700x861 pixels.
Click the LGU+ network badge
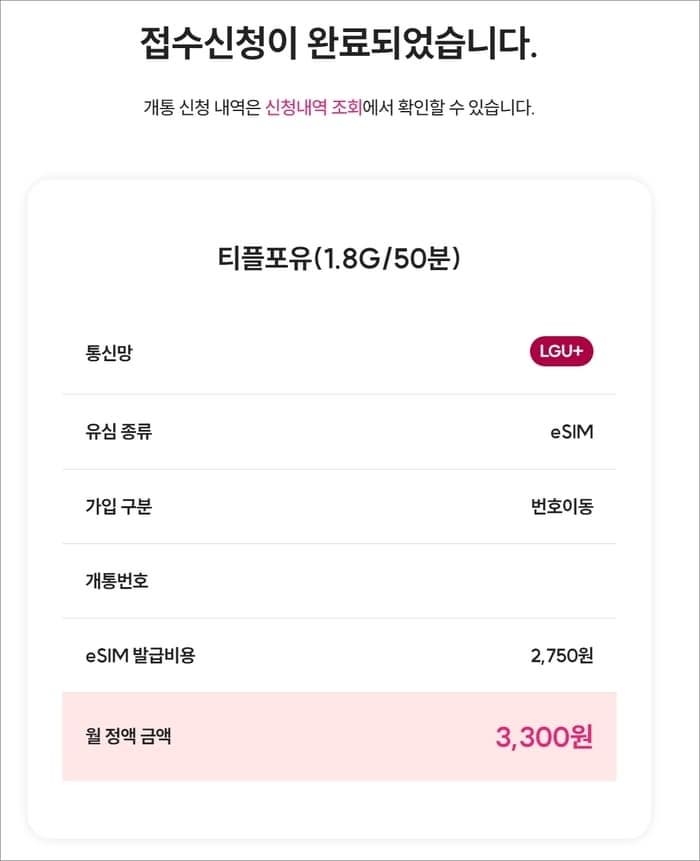pos(561,351)
